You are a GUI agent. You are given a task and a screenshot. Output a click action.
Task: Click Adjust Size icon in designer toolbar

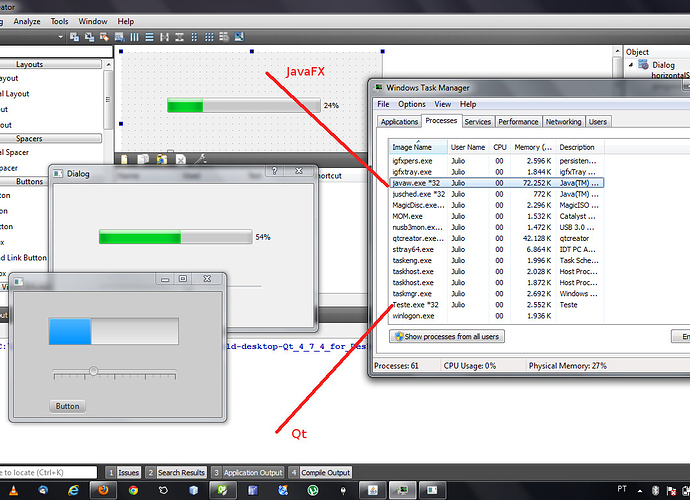pos(239,37)
